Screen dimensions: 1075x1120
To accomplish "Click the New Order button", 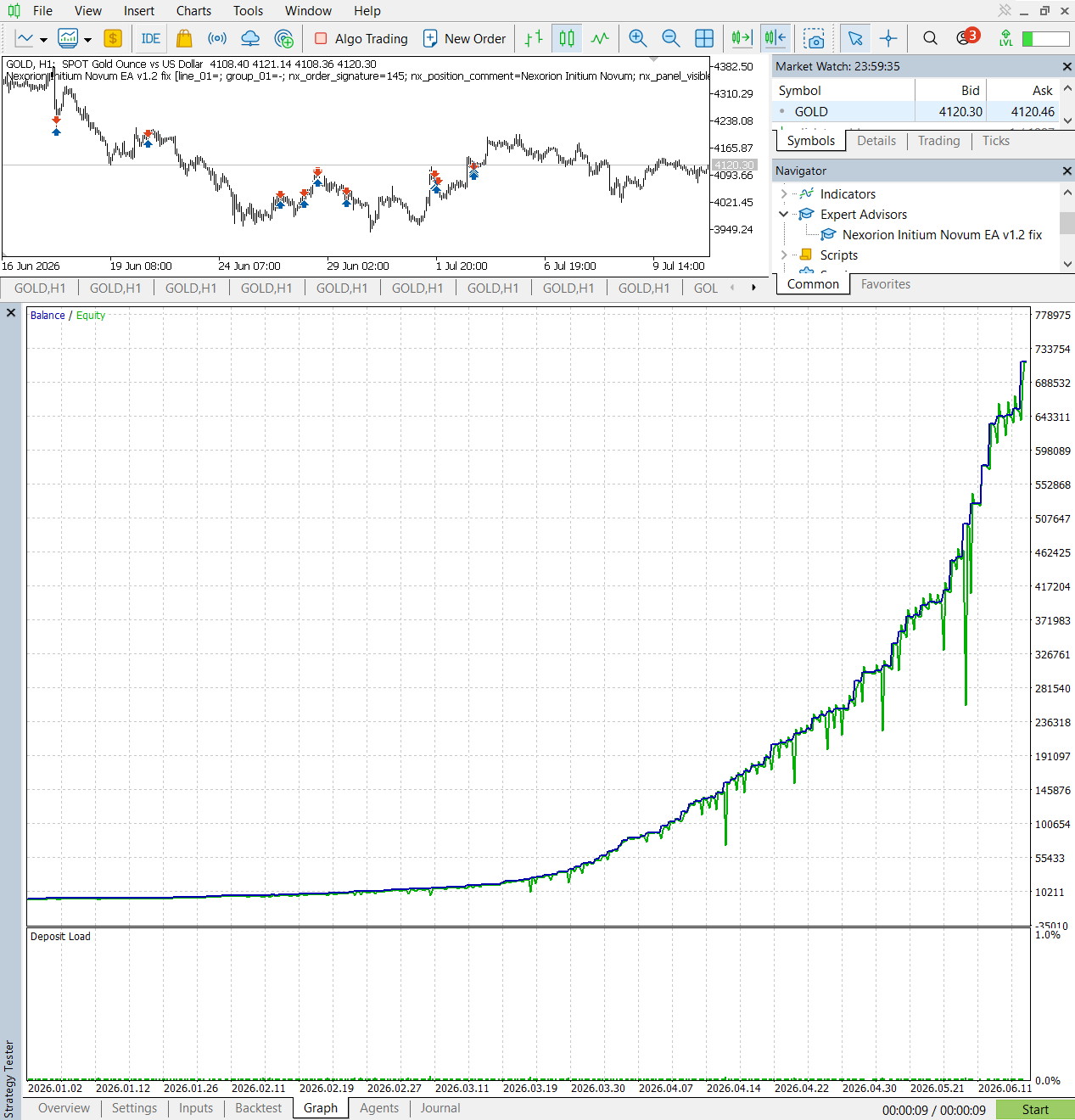I will [x=464, y=38].
